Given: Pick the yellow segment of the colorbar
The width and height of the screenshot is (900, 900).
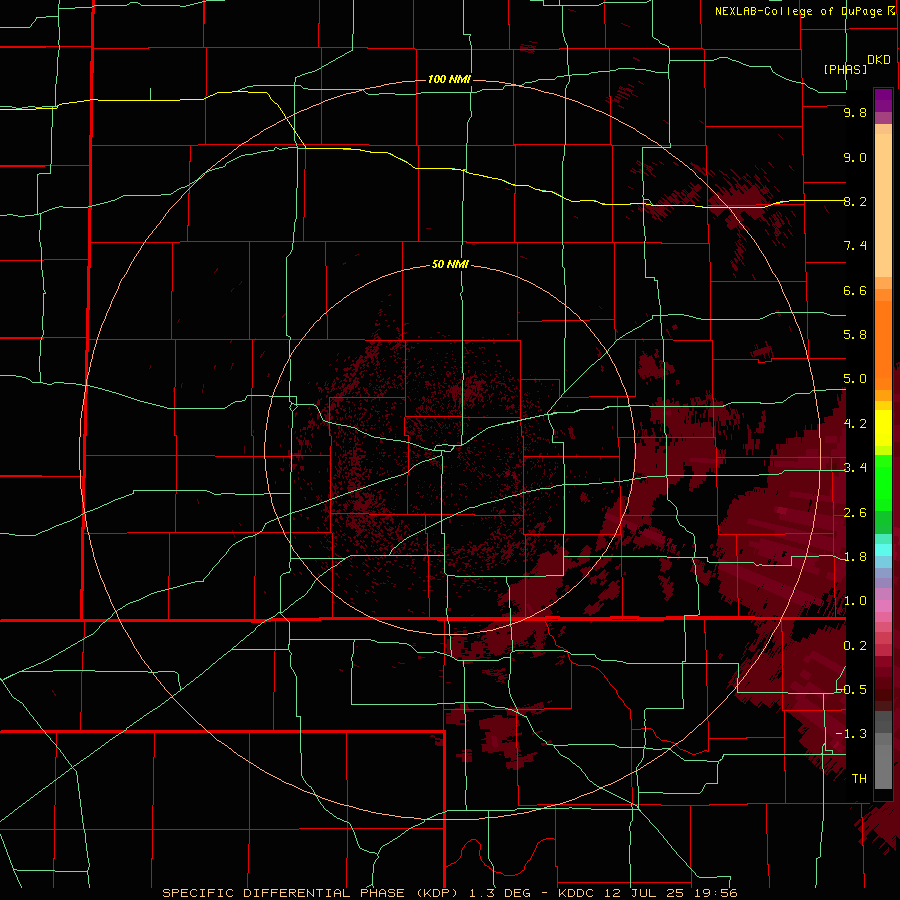Looking at the screenshot, I should (x=883, y=428).
